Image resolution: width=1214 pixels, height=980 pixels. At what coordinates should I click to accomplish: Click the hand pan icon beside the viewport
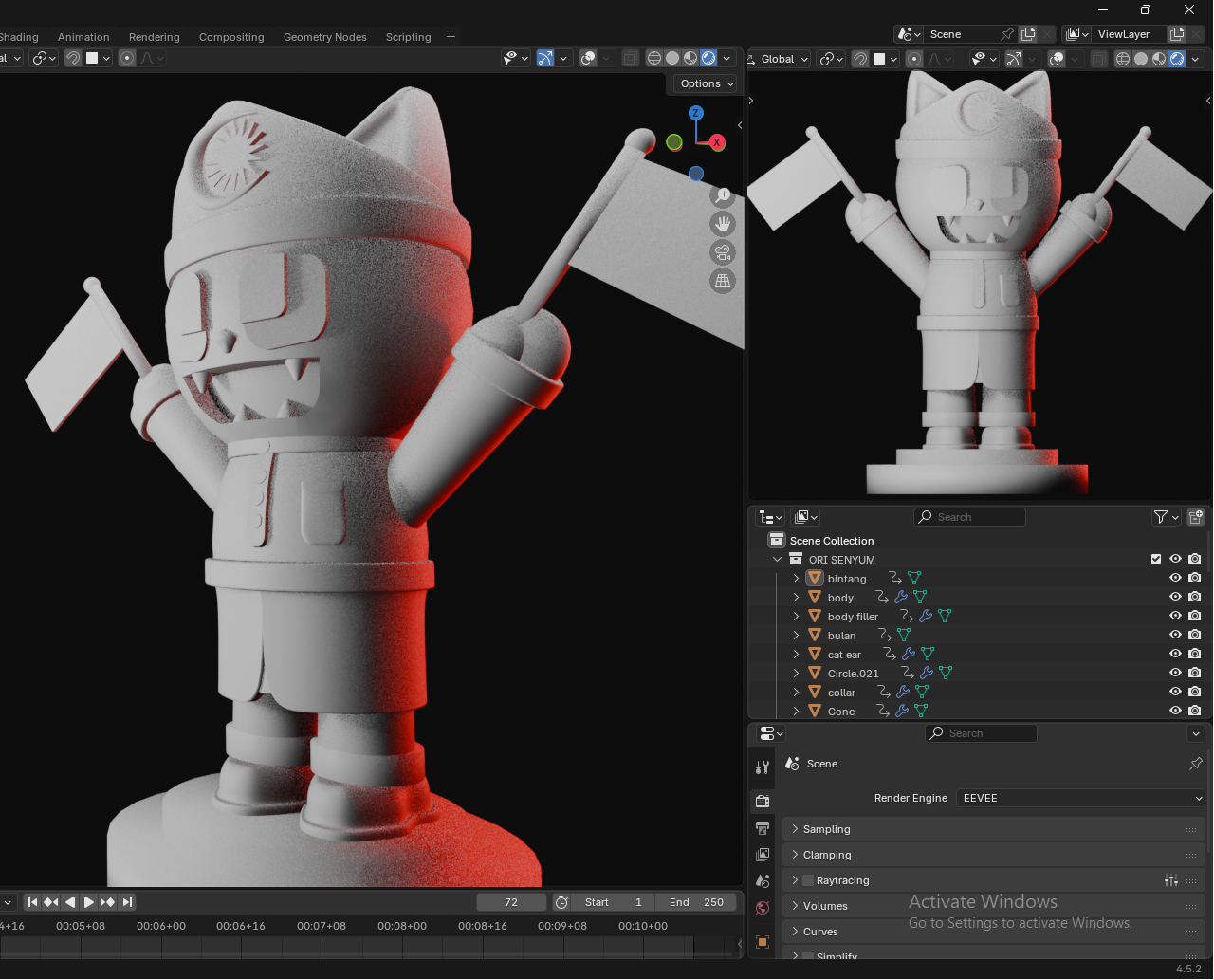723,224
